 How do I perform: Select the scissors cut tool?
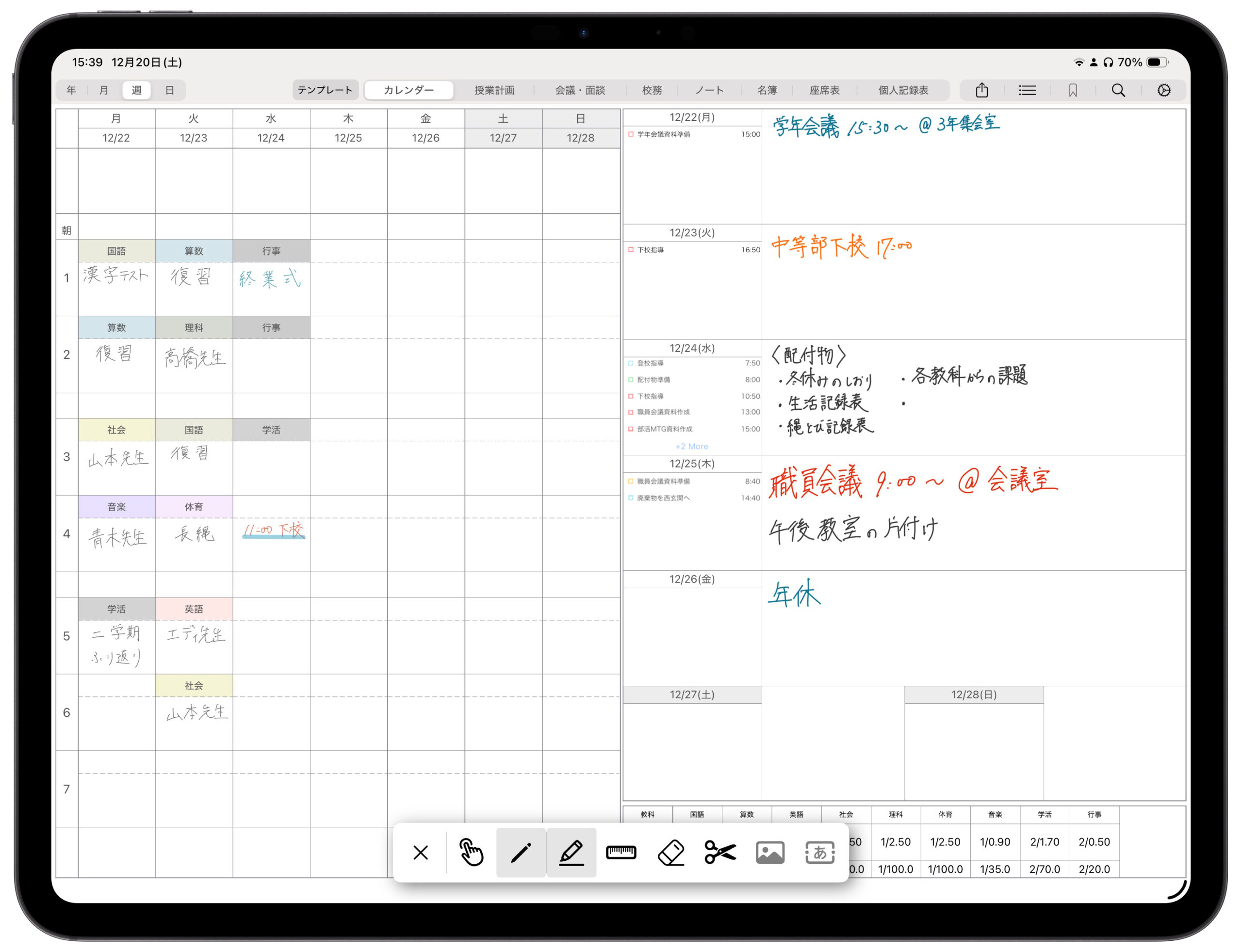point(720,852)
